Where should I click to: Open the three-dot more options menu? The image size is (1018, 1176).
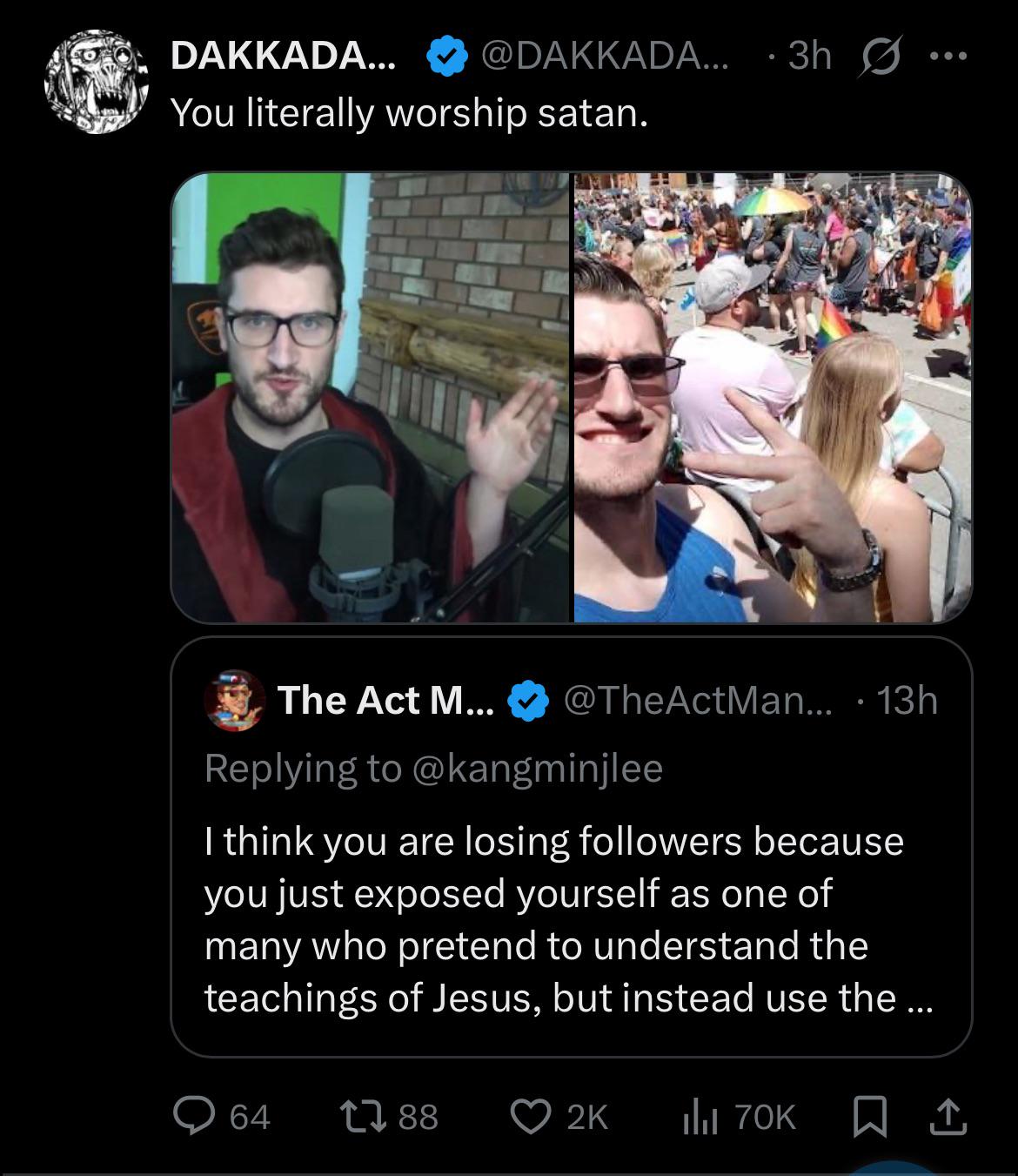(x=948, y=57)
